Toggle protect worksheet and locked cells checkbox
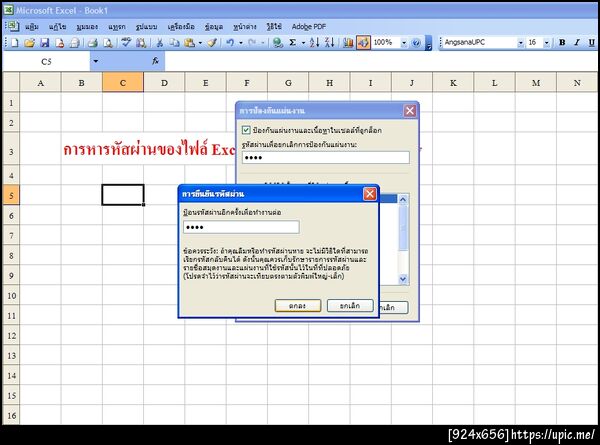Image resolution: width=600 pixels, height=445 pixels. pyautogui.click(x=246, y=130)
